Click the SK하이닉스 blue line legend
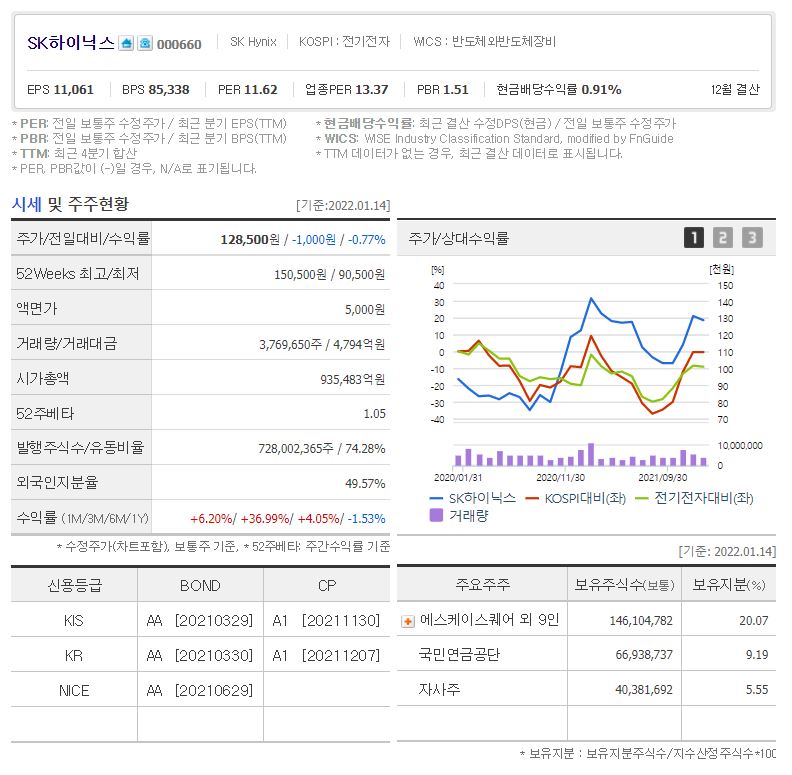The image size is (792, 775). pos(472,498)
